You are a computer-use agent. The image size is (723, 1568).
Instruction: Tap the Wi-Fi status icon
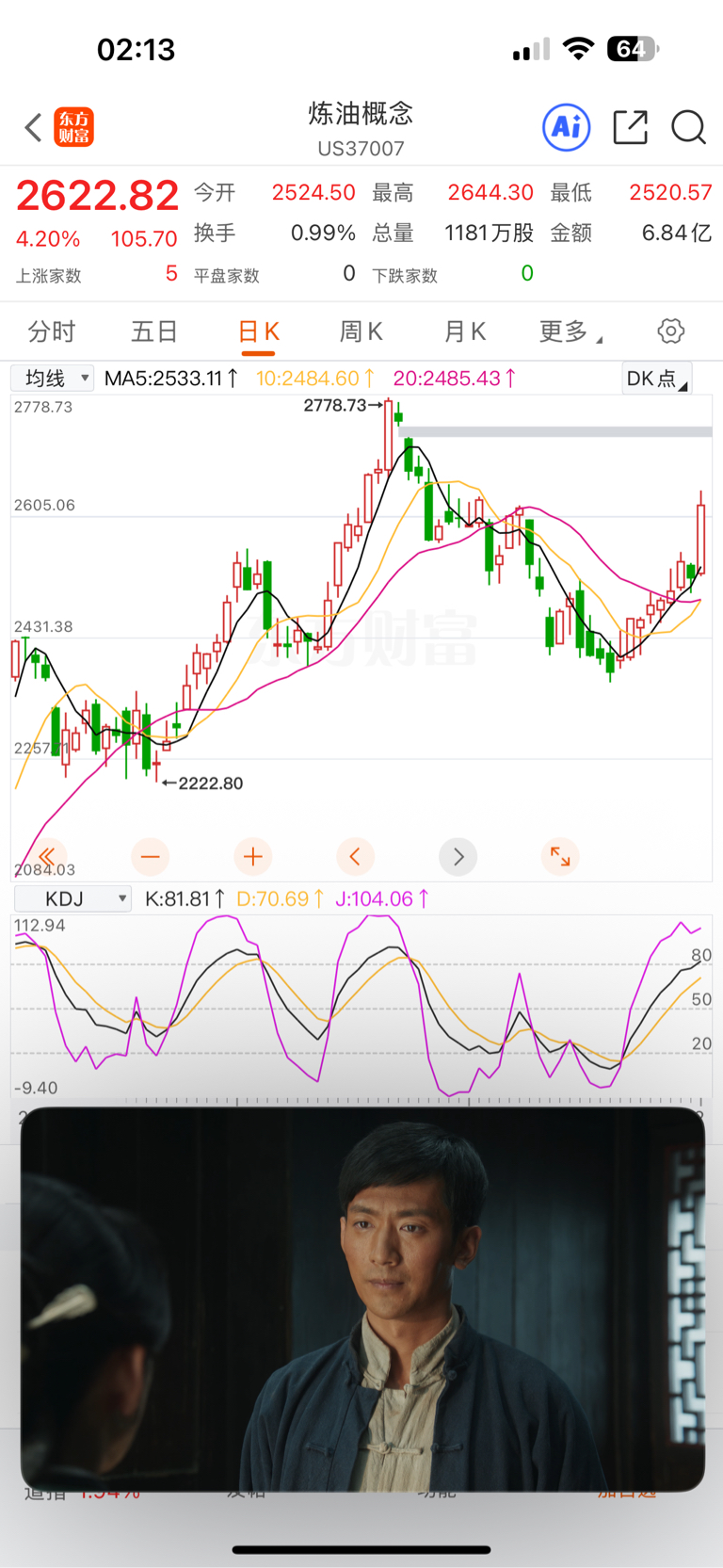coord(578,49)
